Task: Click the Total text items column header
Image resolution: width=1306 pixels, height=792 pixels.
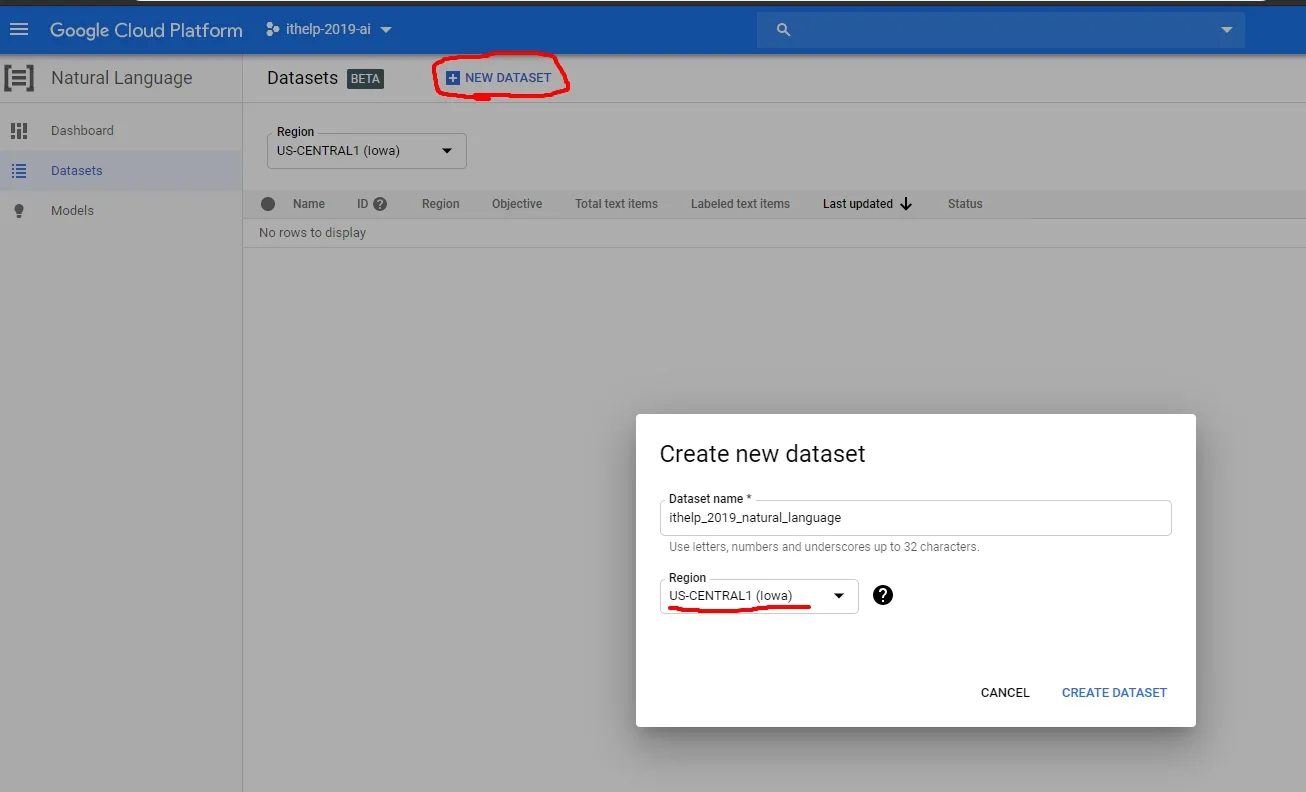Action: (616, 204)
